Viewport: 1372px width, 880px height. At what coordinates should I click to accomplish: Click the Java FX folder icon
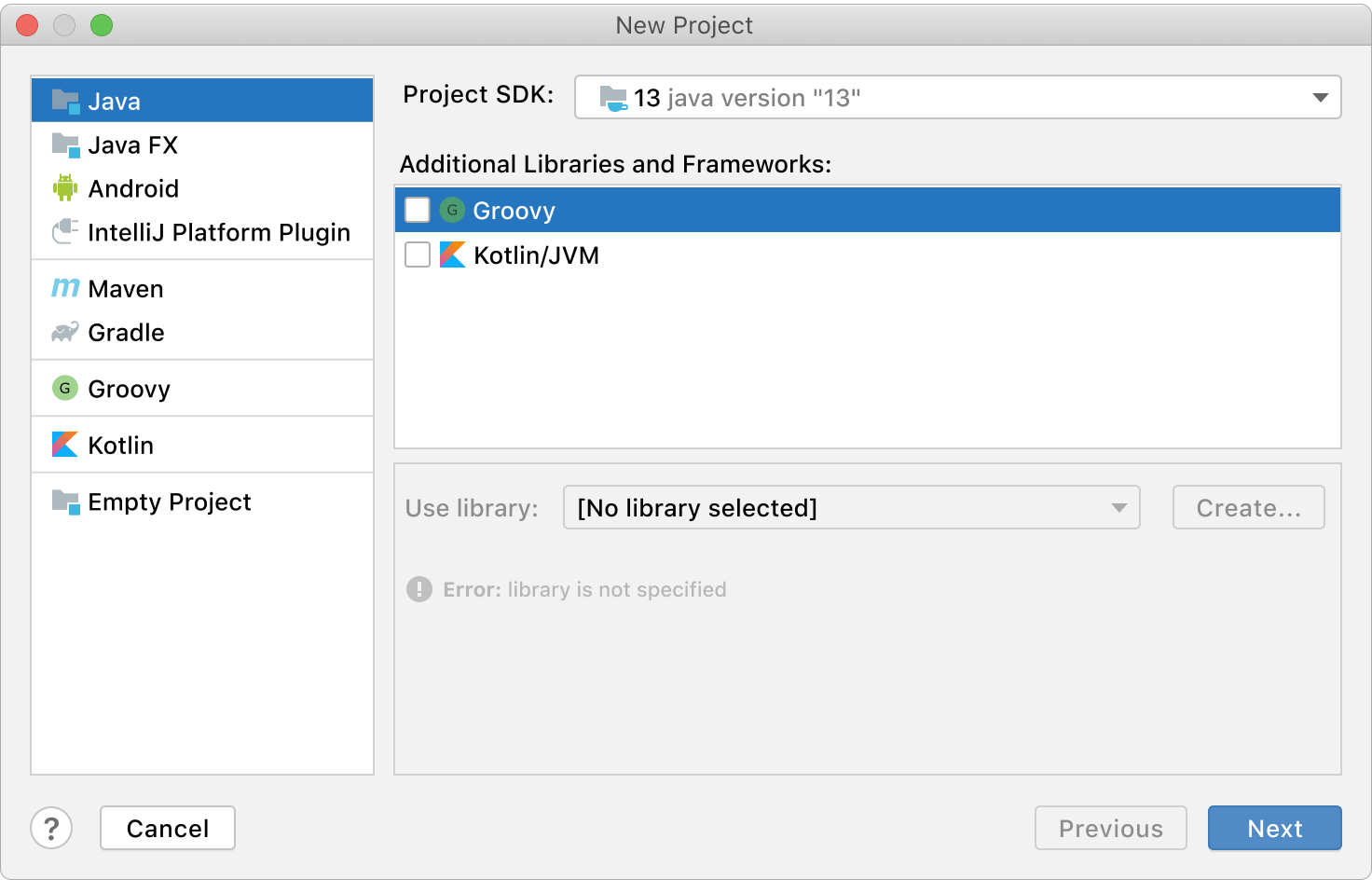(x=65, y=144)
